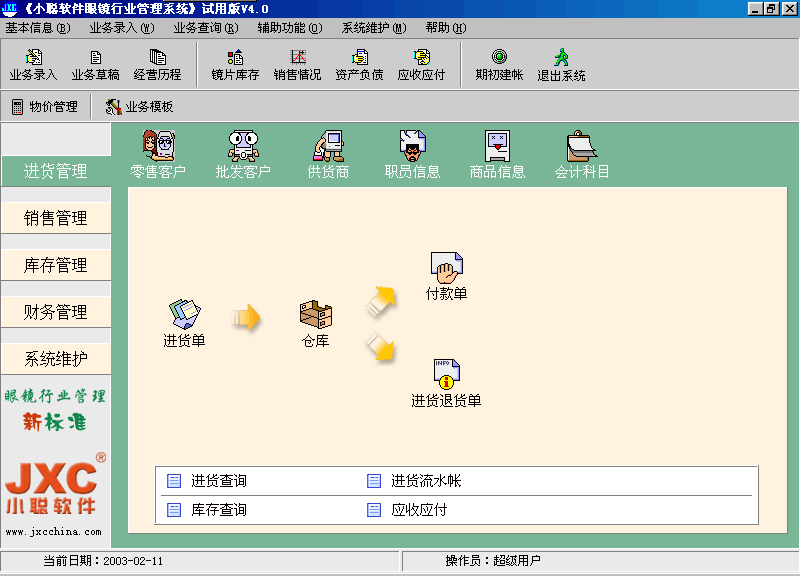Click 期初建帐 toolbar button
The height and width of the screenshot is (576, 800).
tap(499, 65)
